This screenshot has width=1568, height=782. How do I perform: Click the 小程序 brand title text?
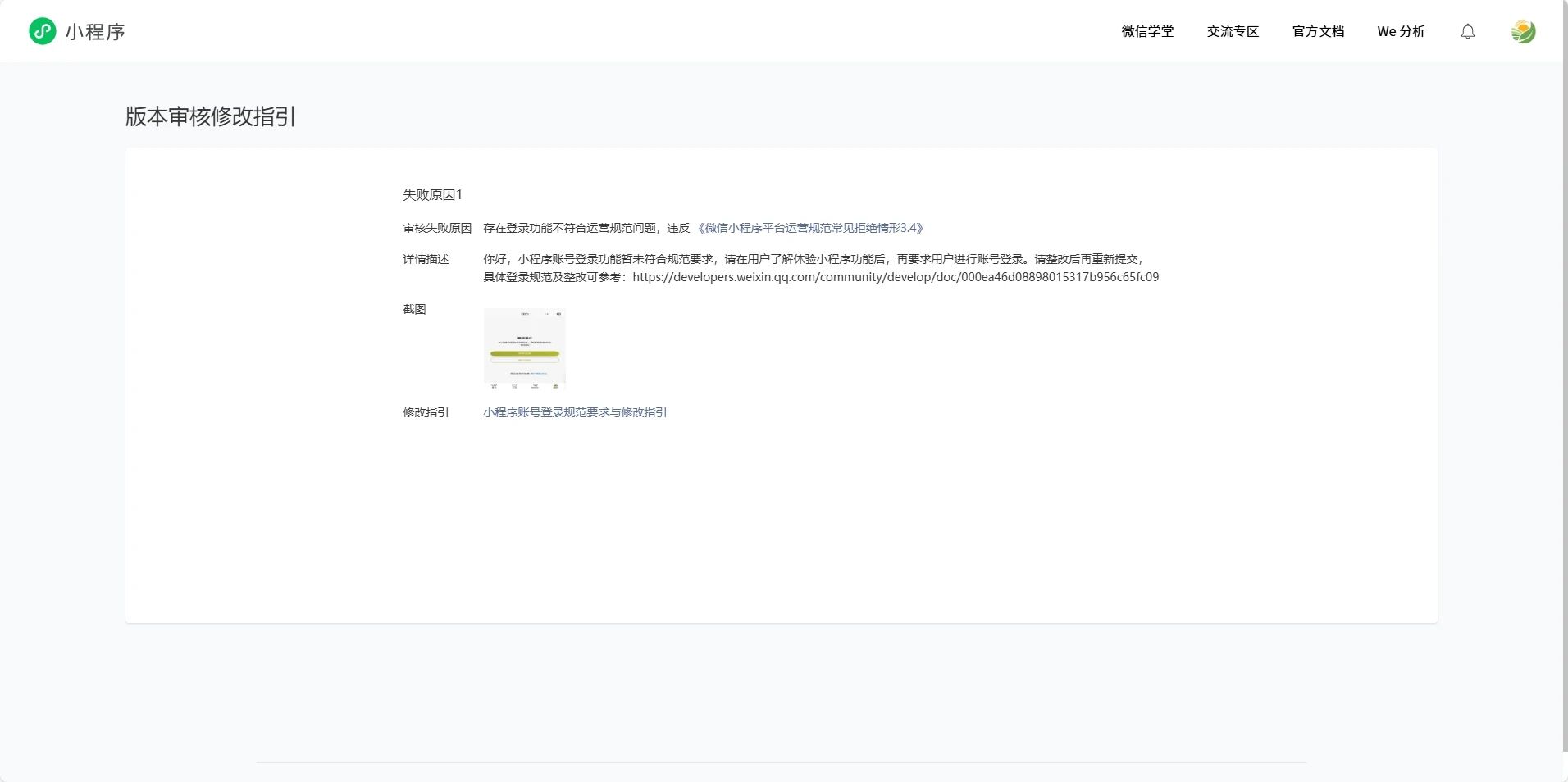pyautogui.click(x=95, y=32)
